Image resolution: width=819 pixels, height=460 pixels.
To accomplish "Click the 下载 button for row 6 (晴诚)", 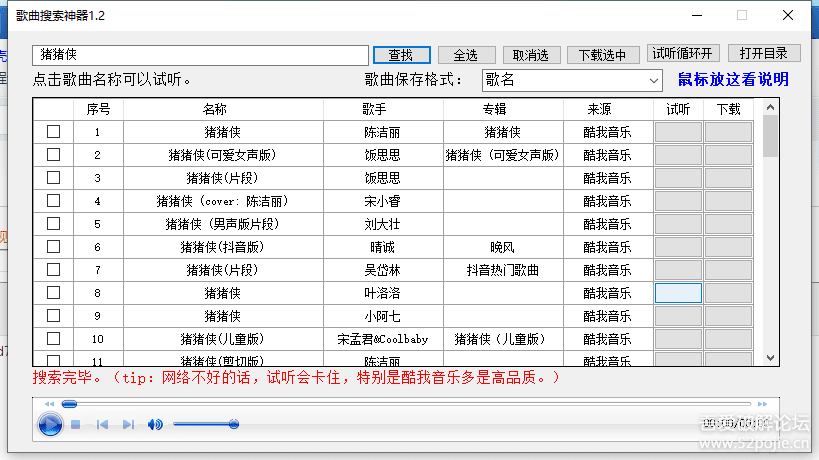I will click(x=728, y=247).
